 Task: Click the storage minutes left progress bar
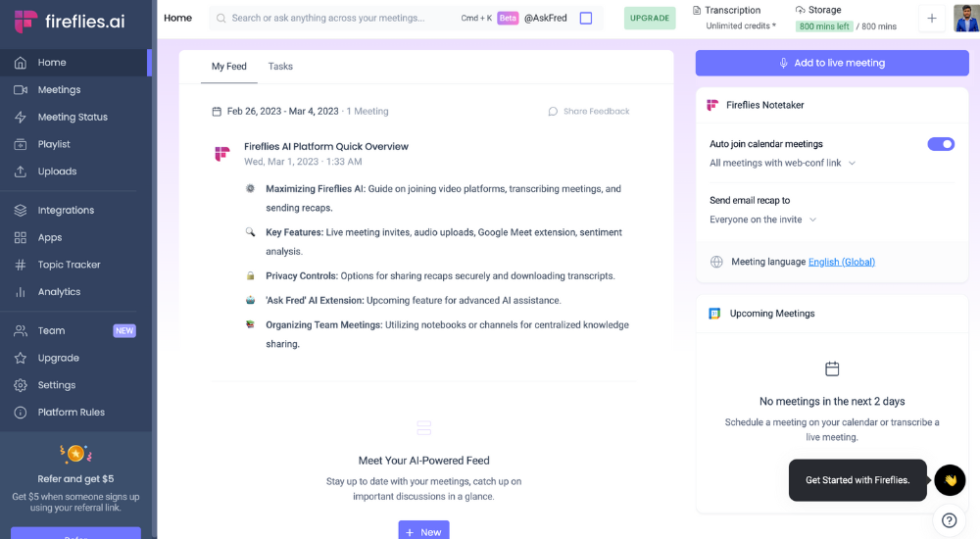821,26
